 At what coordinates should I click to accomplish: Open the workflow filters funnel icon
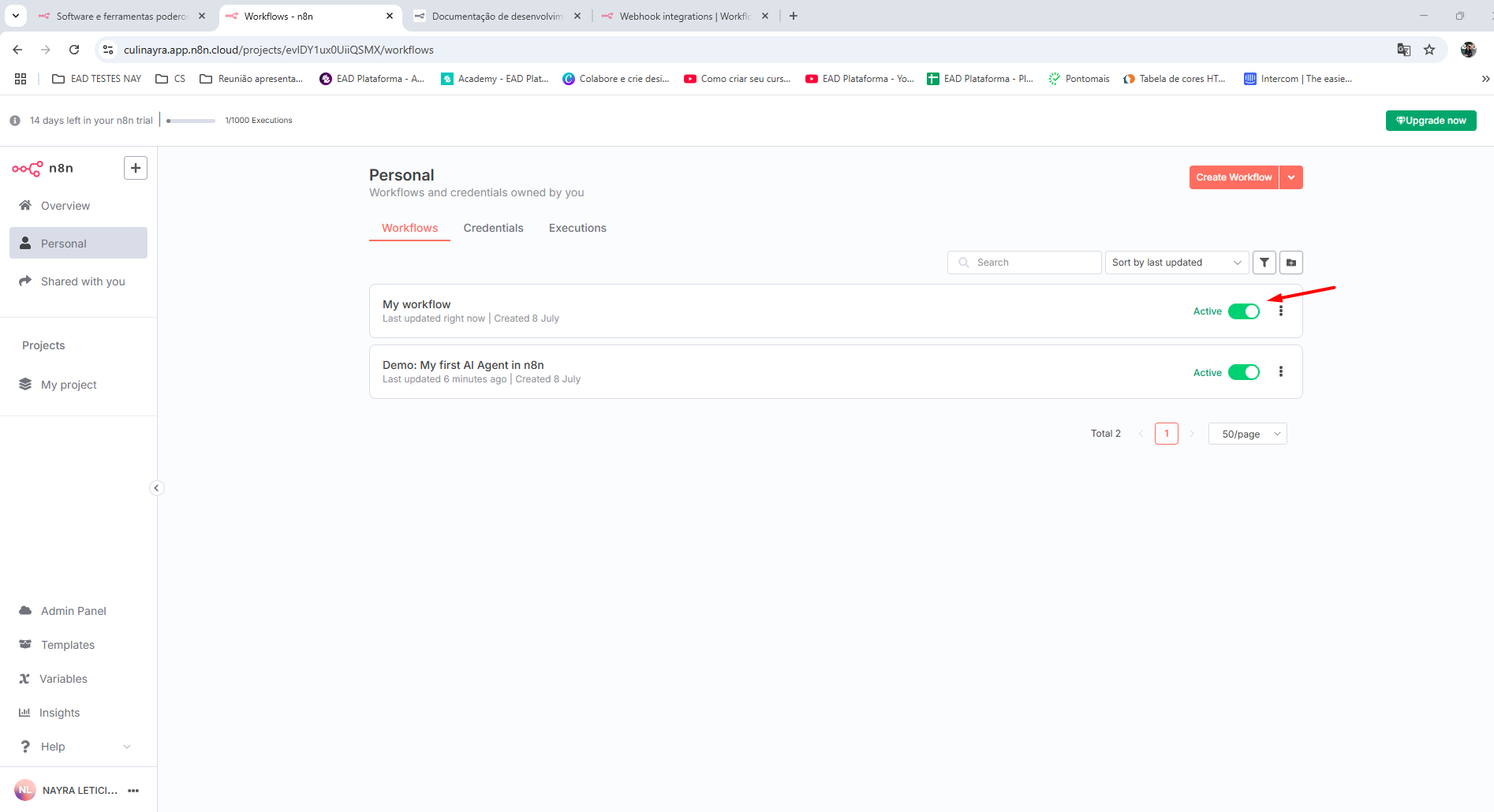1264,263
